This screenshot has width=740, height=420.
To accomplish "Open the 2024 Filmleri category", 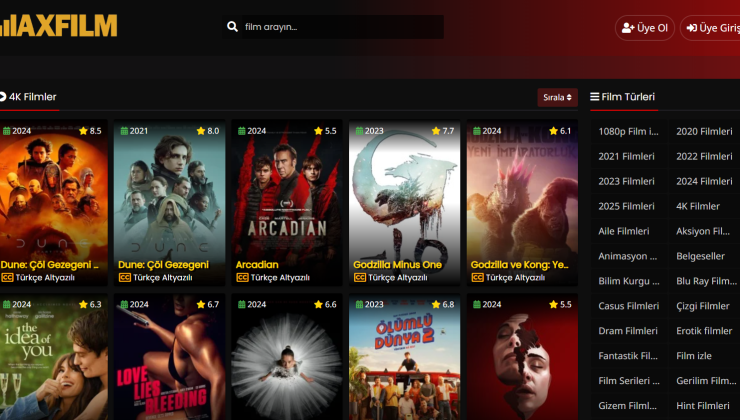I will coord(704,181).
